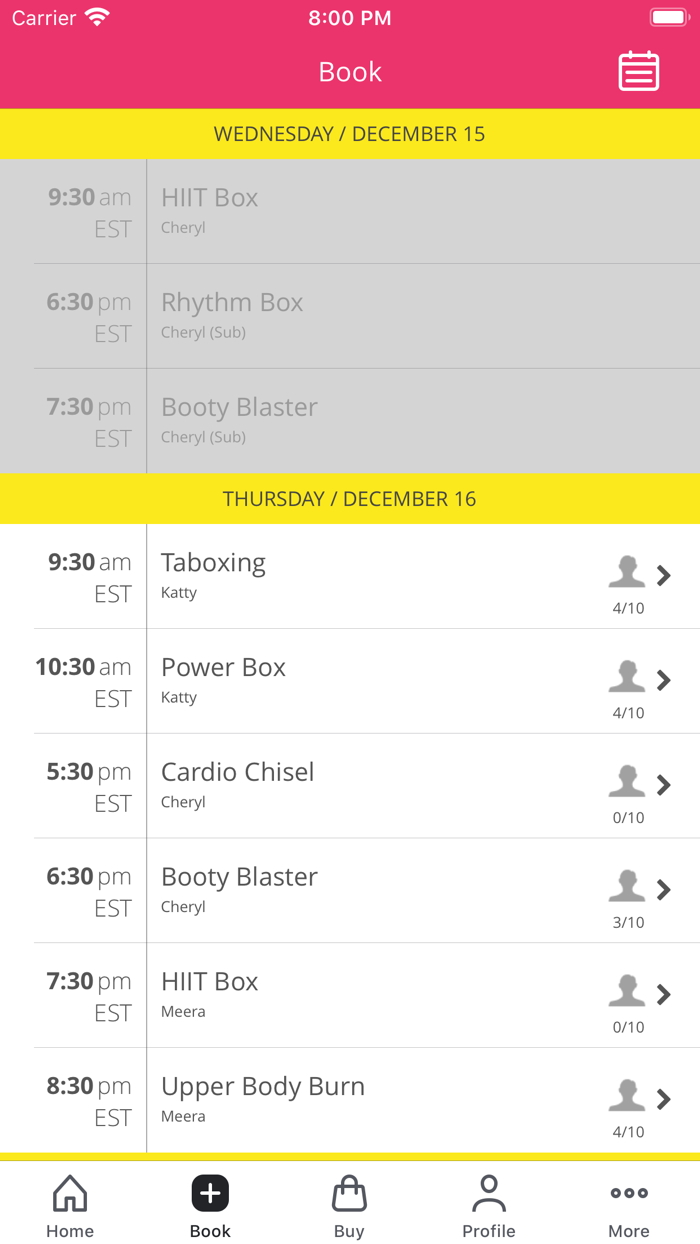Go to the Profile person icon
This screenshot has height=1244, width=700.
click(x=489, y=1193)
